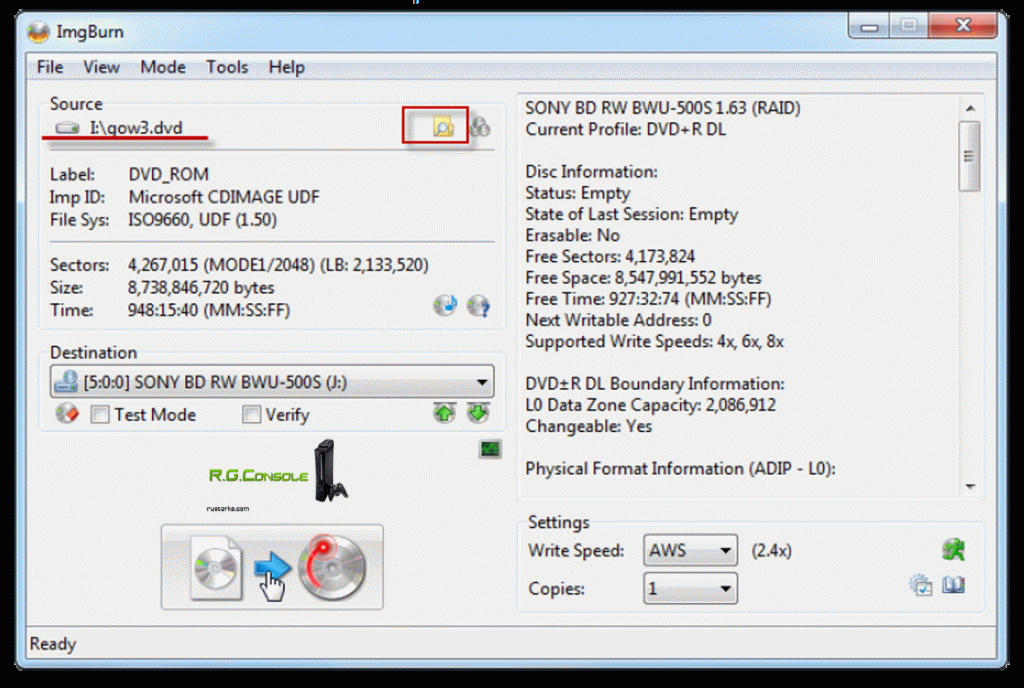The height and width of the screenshot is (688, 1024).
Task: Click the source path I:\gow3.dvd
Action: [x=136, y=127]
